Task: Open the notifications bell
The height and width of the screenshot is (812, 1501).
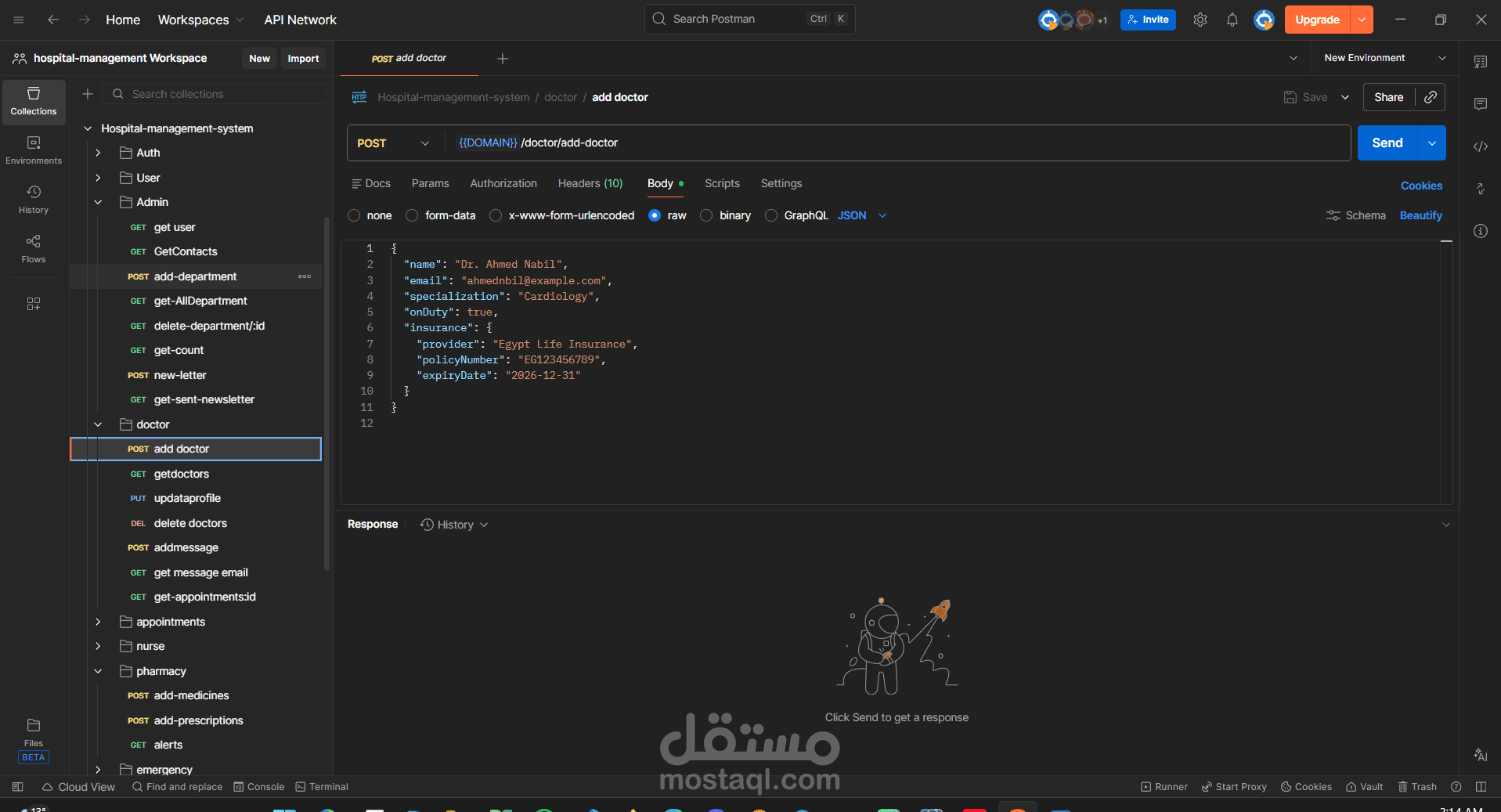Action: (x=1232, y=20)
